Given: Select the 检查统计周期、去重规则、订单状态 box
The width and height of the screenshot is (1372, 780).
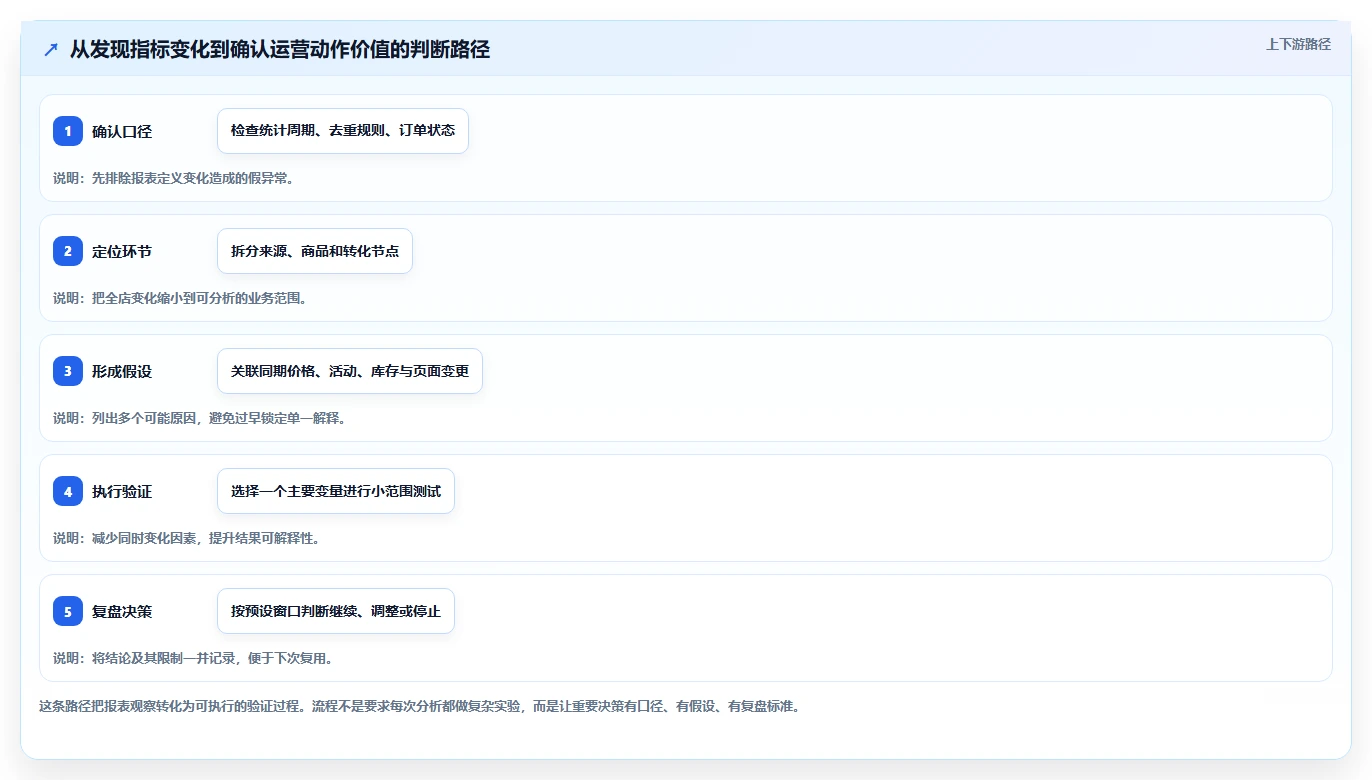Looking at the screenshot, I should [343, 131].
